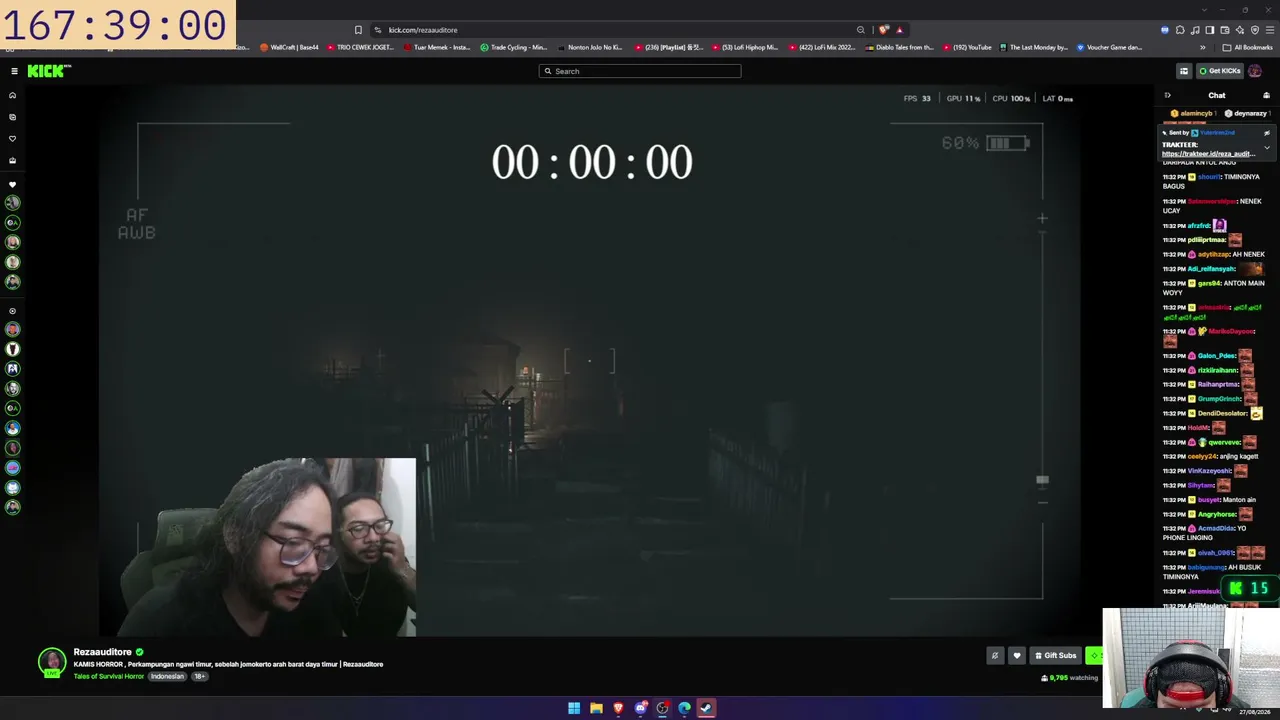This screenshot has width=1280, height=720.
Task: Open File Explorer from the taskbar
Action: [x=596, y=708]
